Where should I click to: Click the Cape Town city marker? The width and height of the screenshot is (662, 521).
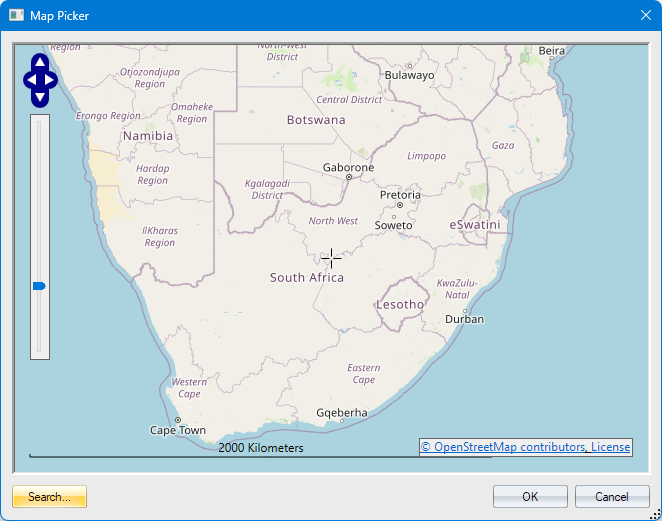[x=178, y=420]
